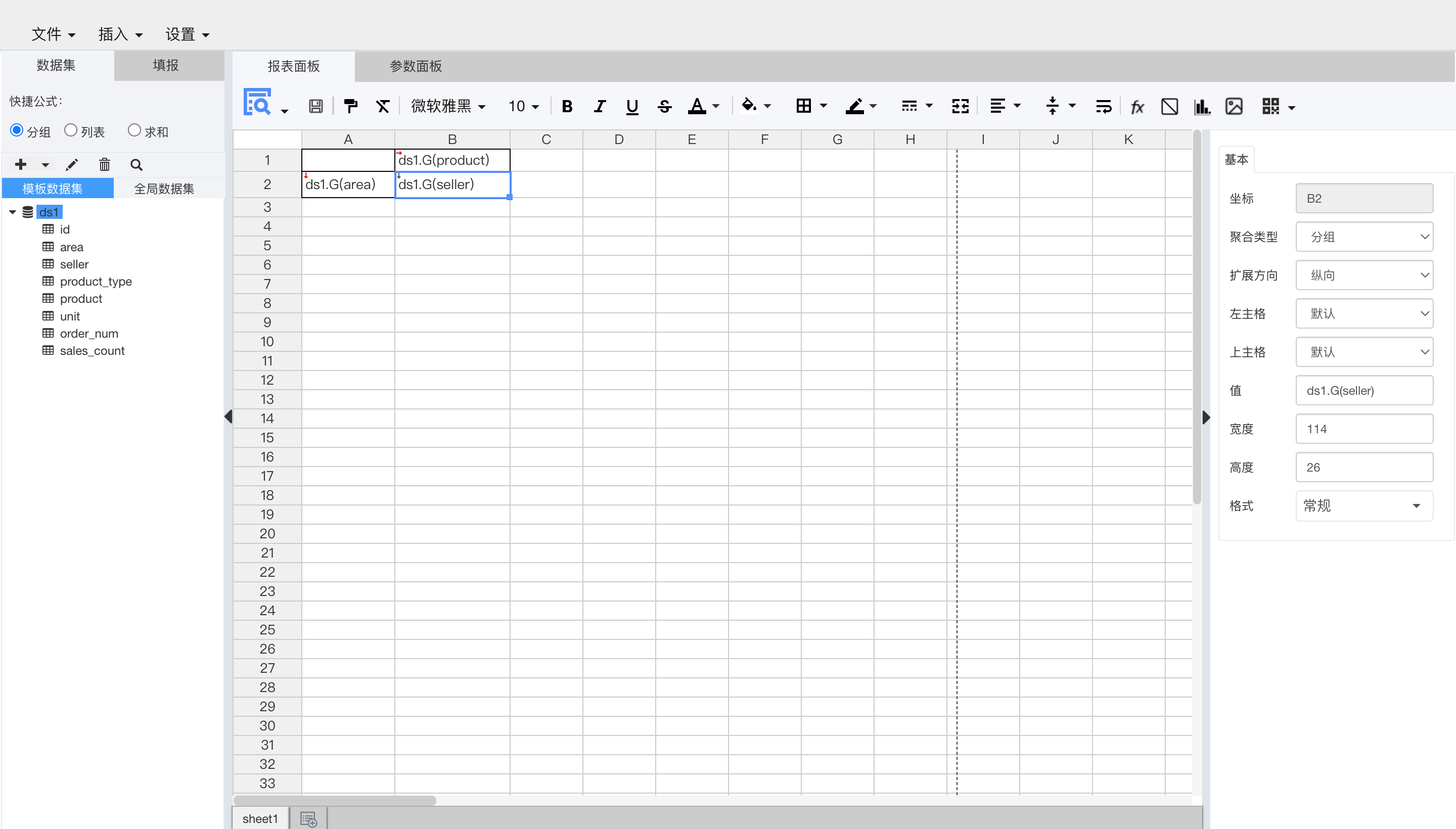
Task: Open the 左主格 dropdown
Action: tap(1364, 314)
